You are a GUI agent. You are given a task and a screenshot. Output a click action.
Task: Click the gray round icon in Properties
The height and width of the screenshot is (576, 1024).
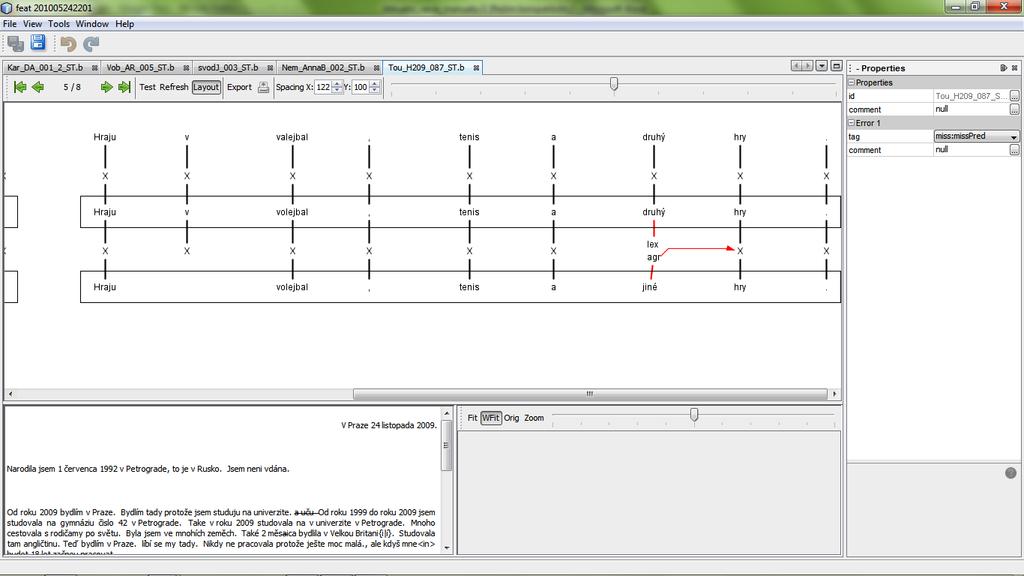coord(1010,473)
